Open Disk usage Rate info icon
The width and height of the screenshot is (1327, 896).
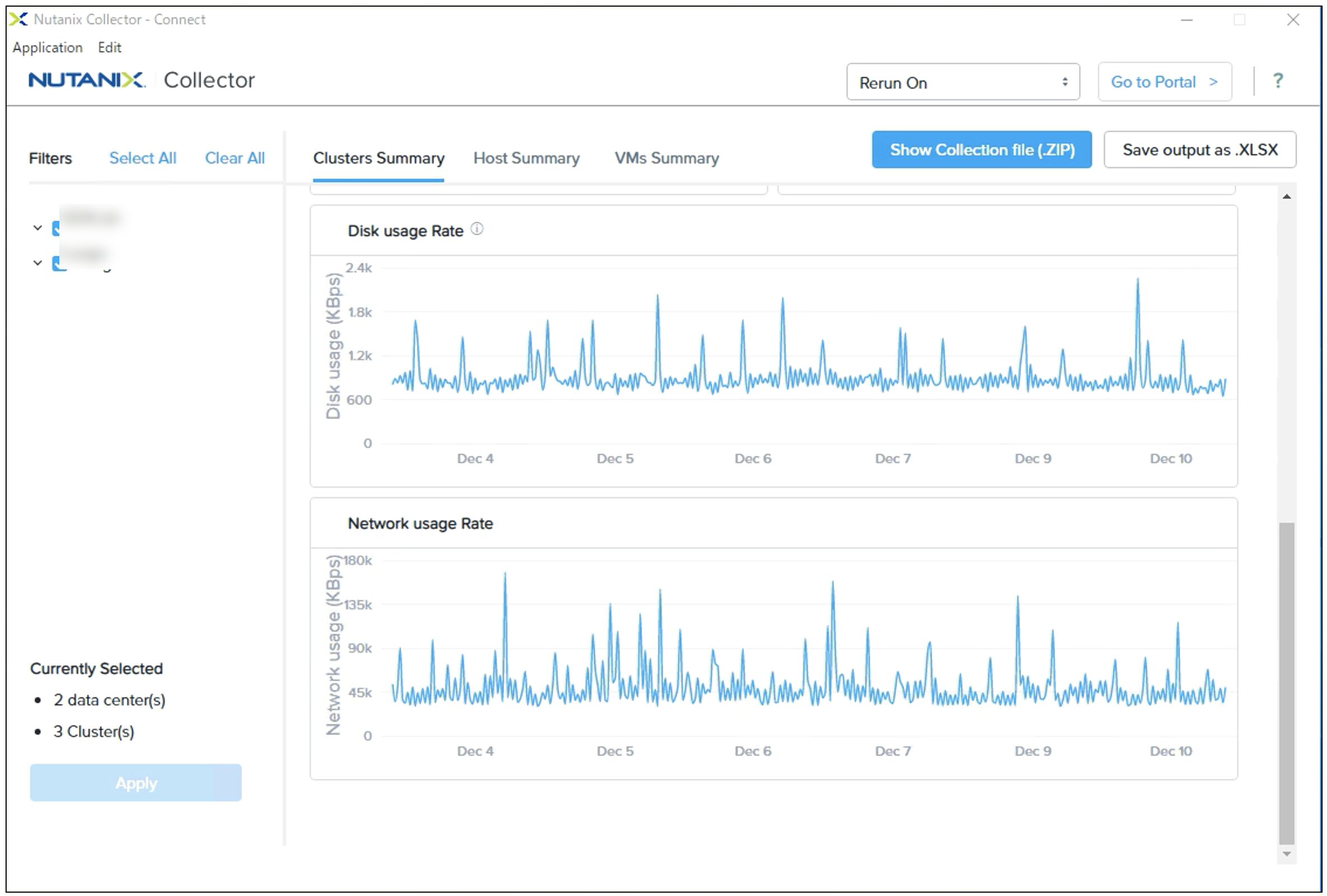477,229
